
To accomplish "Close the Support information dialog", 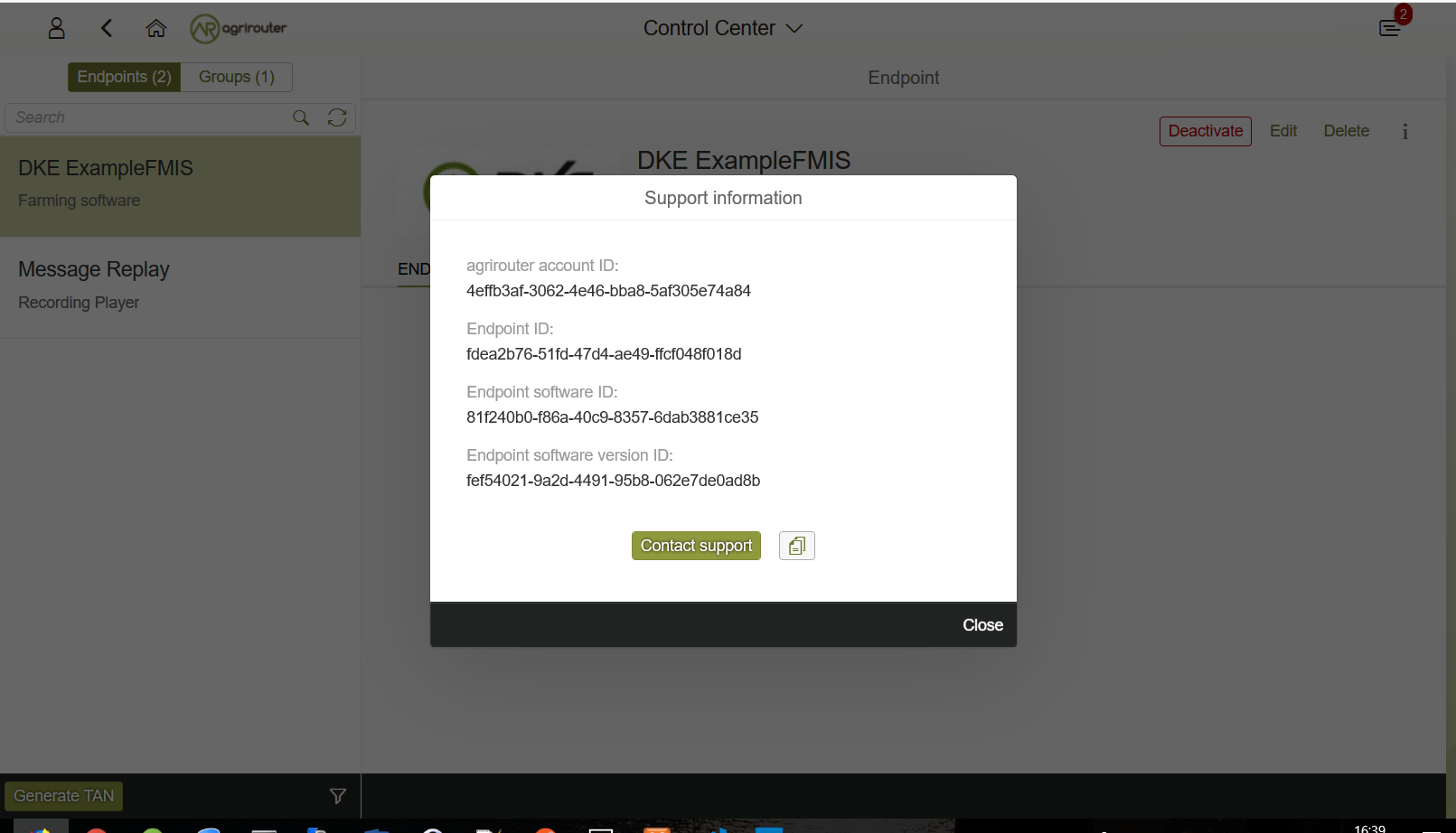I will coord(982,624).
